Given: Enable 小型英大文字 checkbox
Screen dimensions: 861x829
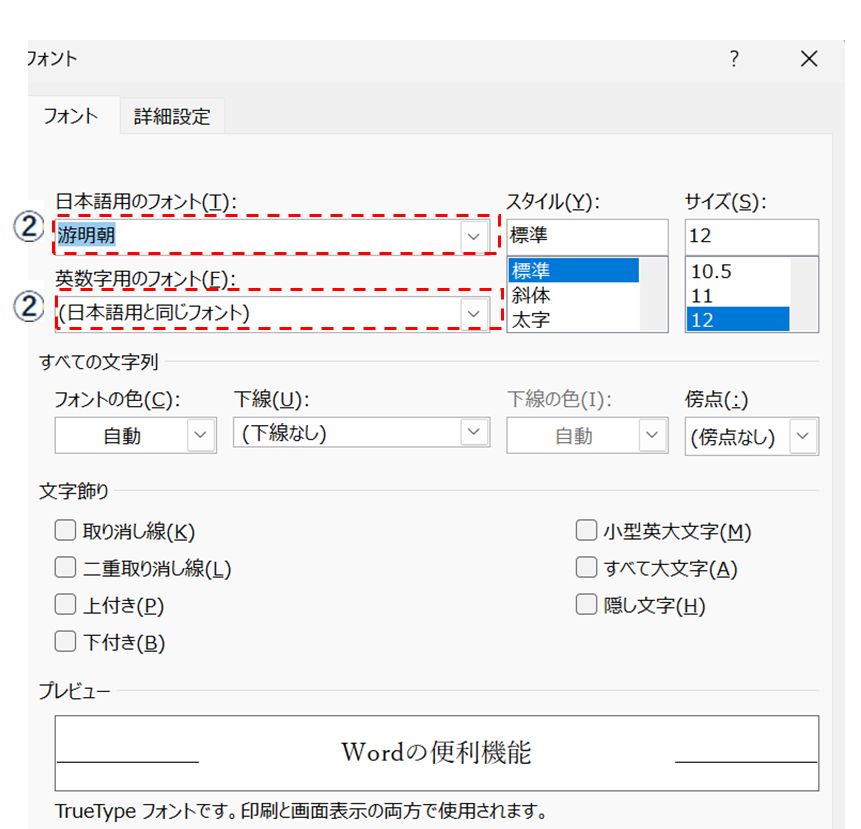Looking at the screenshot, I should click(586, 531).
